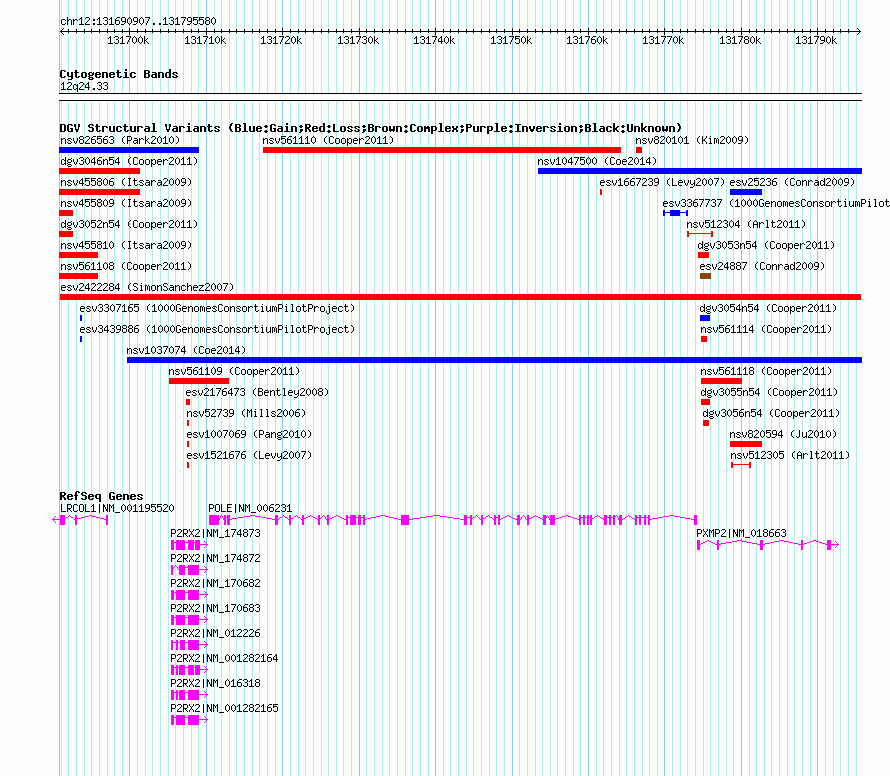Screen dimensions: 890x776
Task: Click the 131760k ruler tick label
Action: tap(587, 41)
